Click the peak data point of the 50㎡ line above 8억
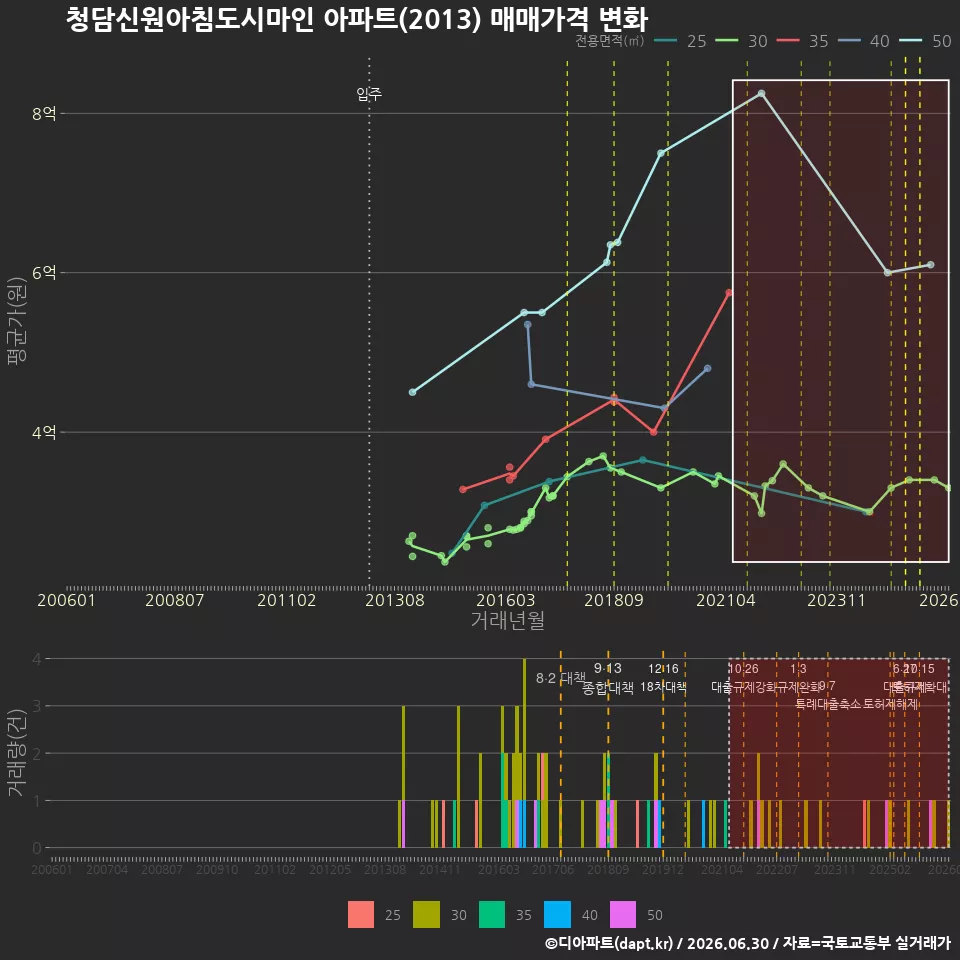Viewport: 960px width, 960px height. (x=762, y=94)
